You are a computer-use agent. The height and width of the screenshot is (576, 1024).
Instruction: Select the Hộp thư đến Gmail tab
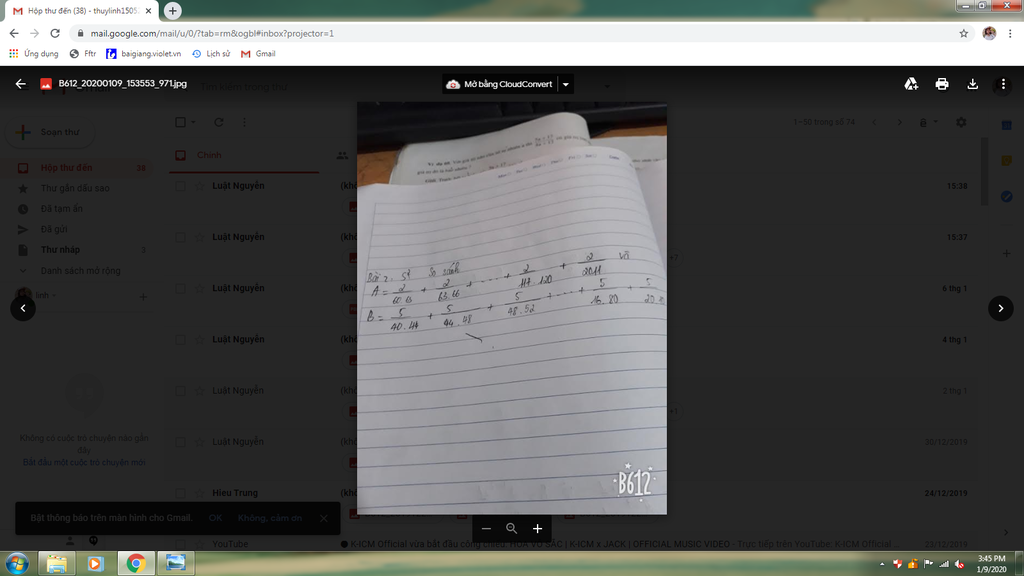pyautogui.click(x=82, y=11)
